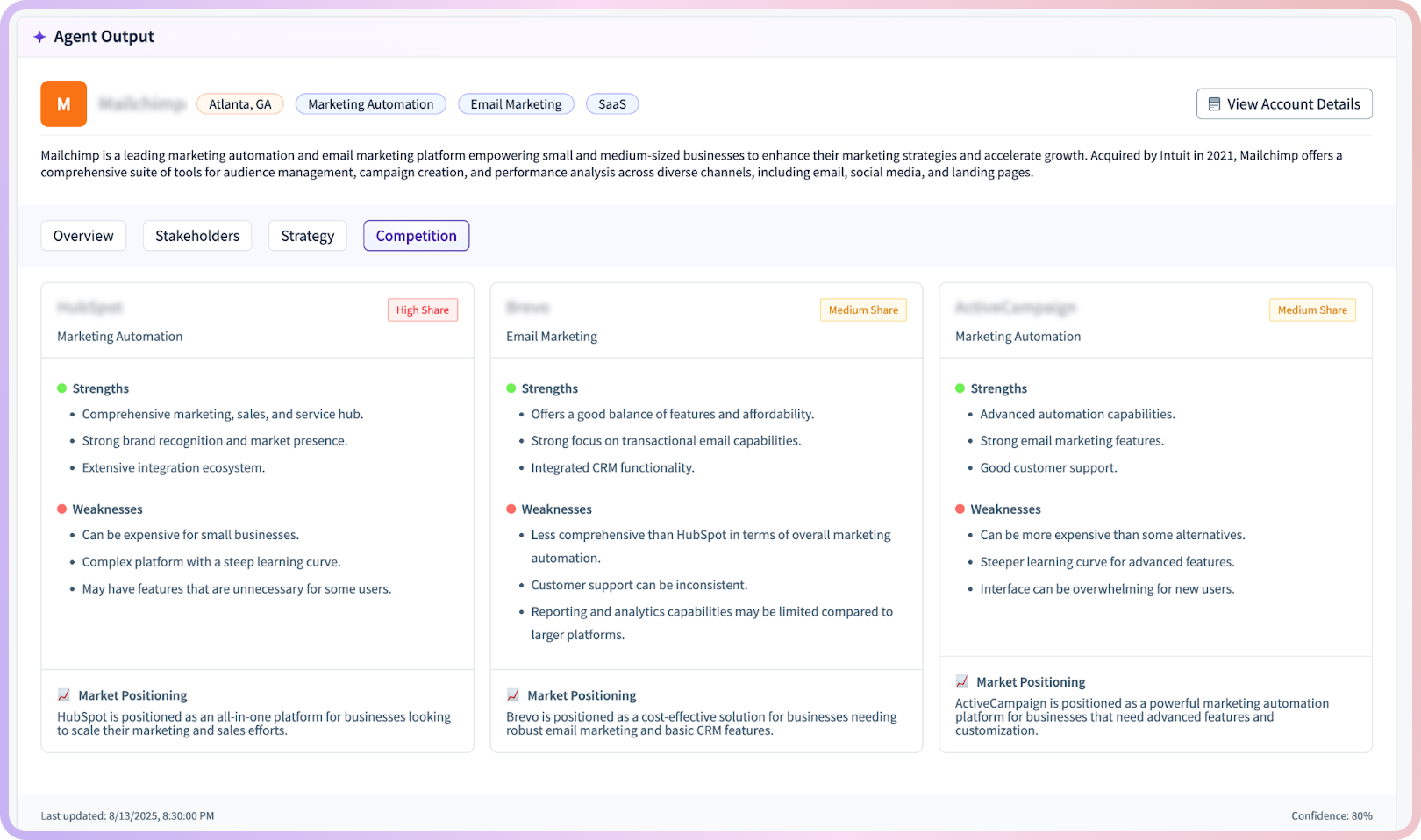Image resolution: width=1421 pixels, height=840 pixels.
Task: Click the document icon in View Account Details
Action: pos(1214,104)
